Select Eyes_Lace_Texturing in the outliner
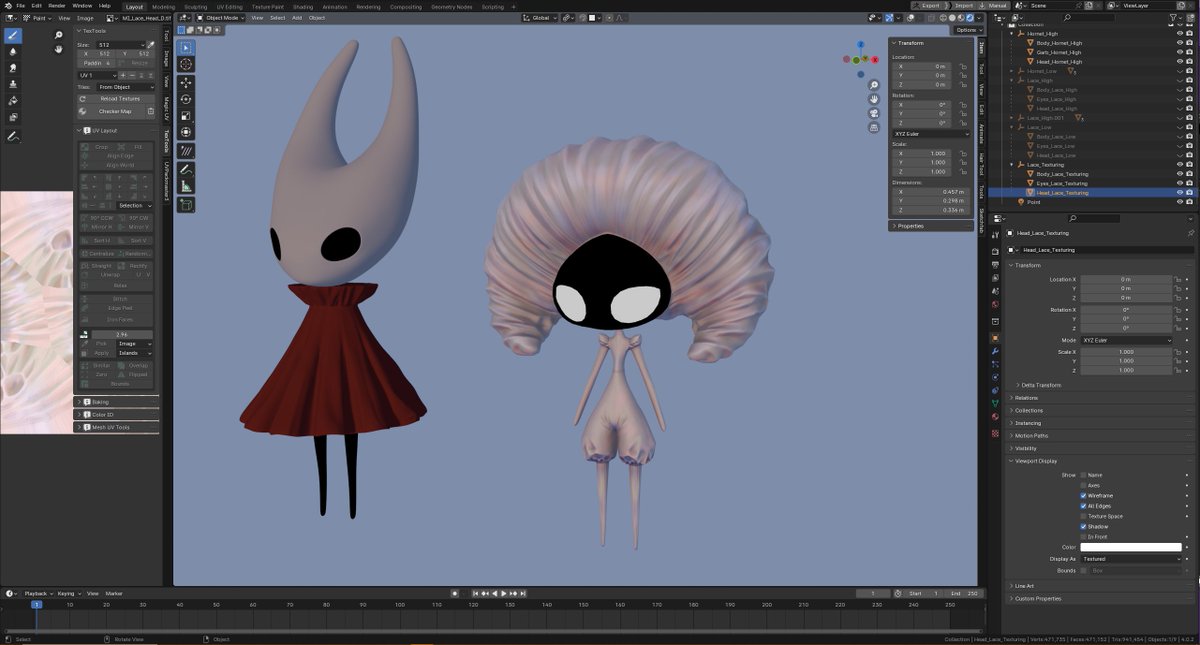This screenshot has width=1200, height=645. 1062,183
